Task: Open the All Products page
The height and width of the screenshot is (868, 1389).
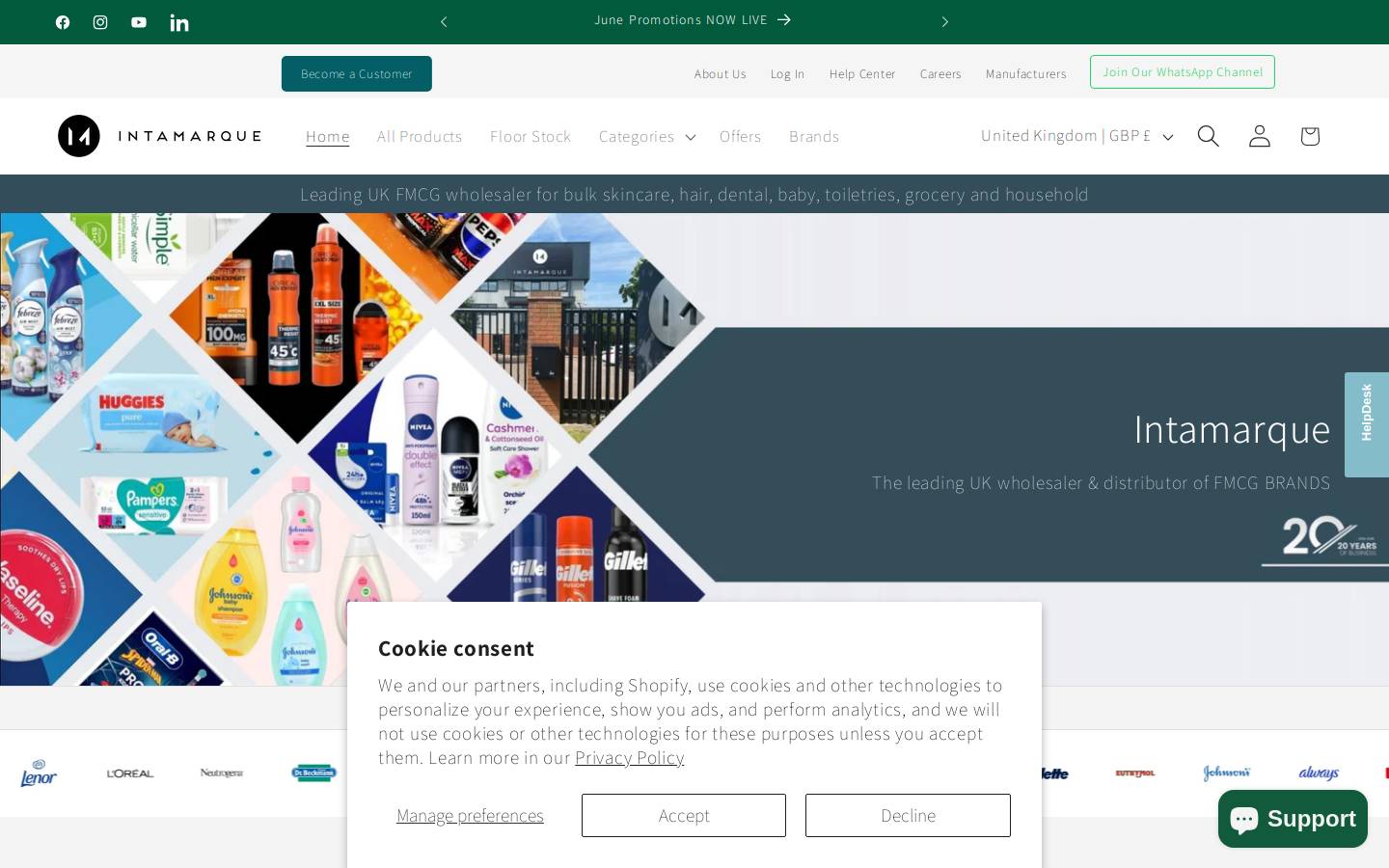Action: click(x=420, y=136)
